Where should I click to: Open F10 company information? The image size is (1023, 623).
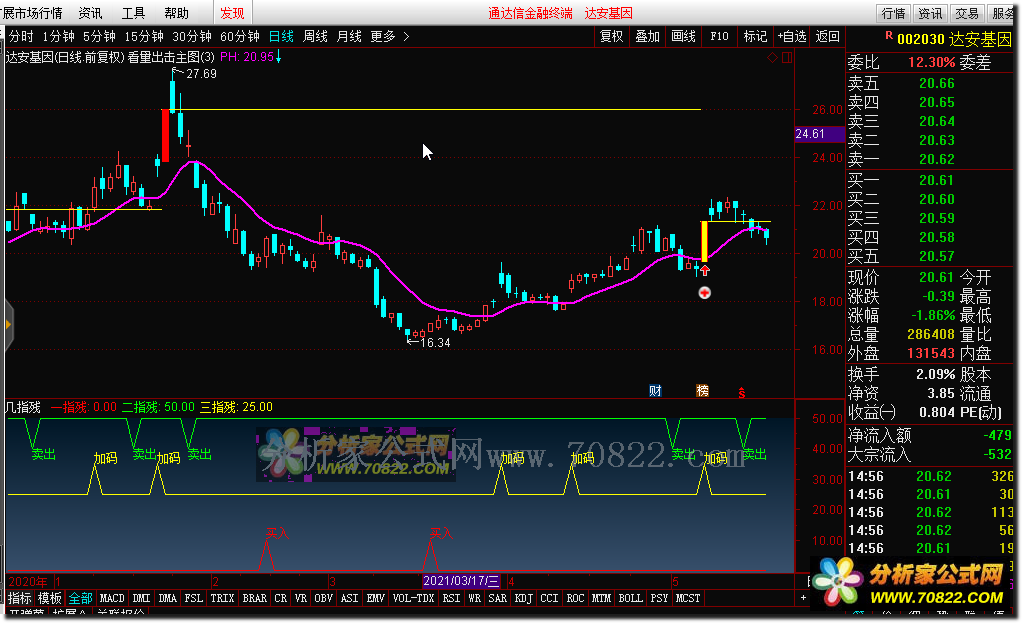pos(719,37)
